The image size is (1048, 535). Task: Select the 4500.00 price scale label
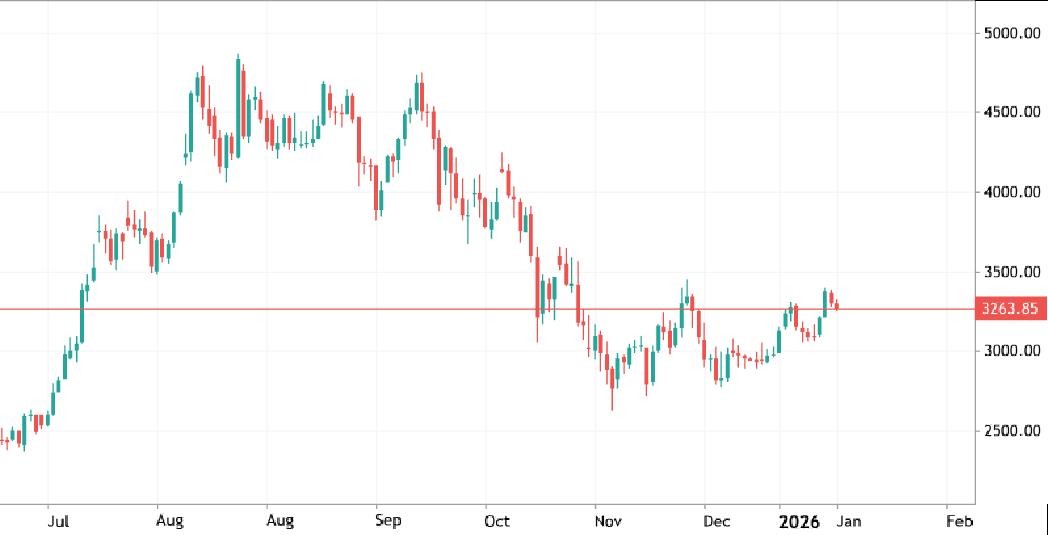point(1011,112)
